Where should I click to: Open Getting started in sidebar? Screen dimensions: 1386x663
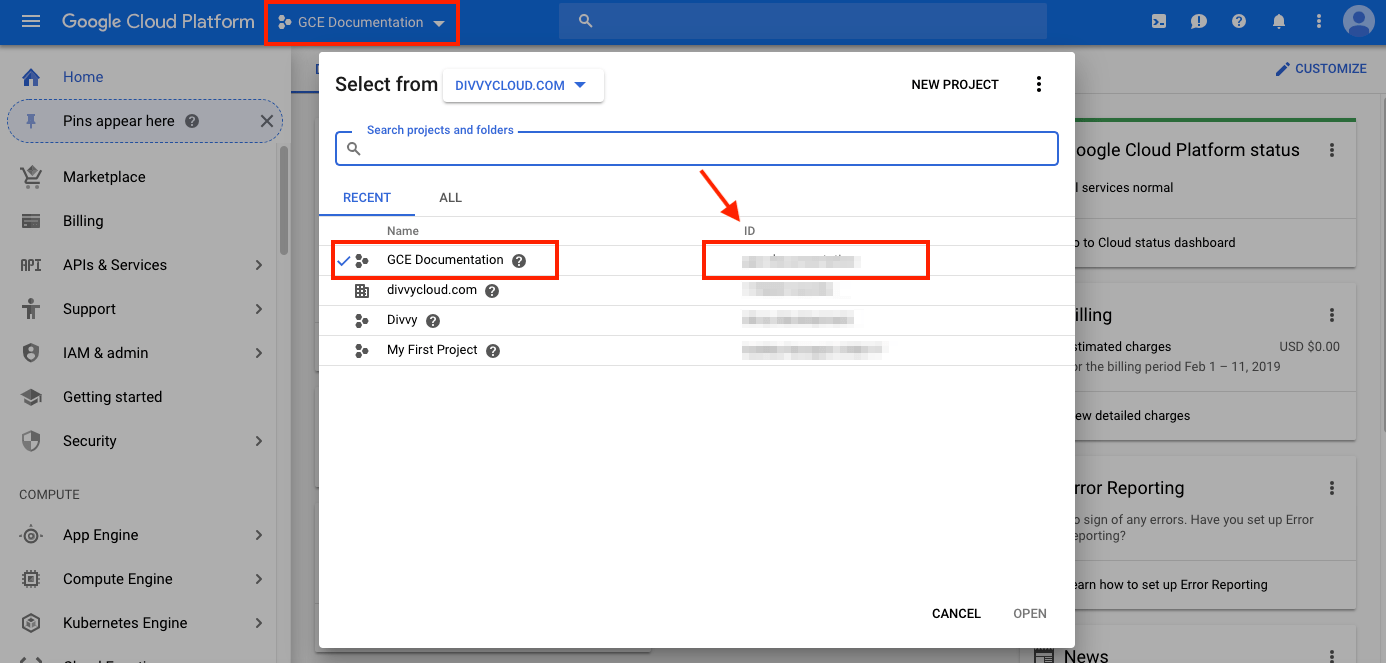pos(112,397)
